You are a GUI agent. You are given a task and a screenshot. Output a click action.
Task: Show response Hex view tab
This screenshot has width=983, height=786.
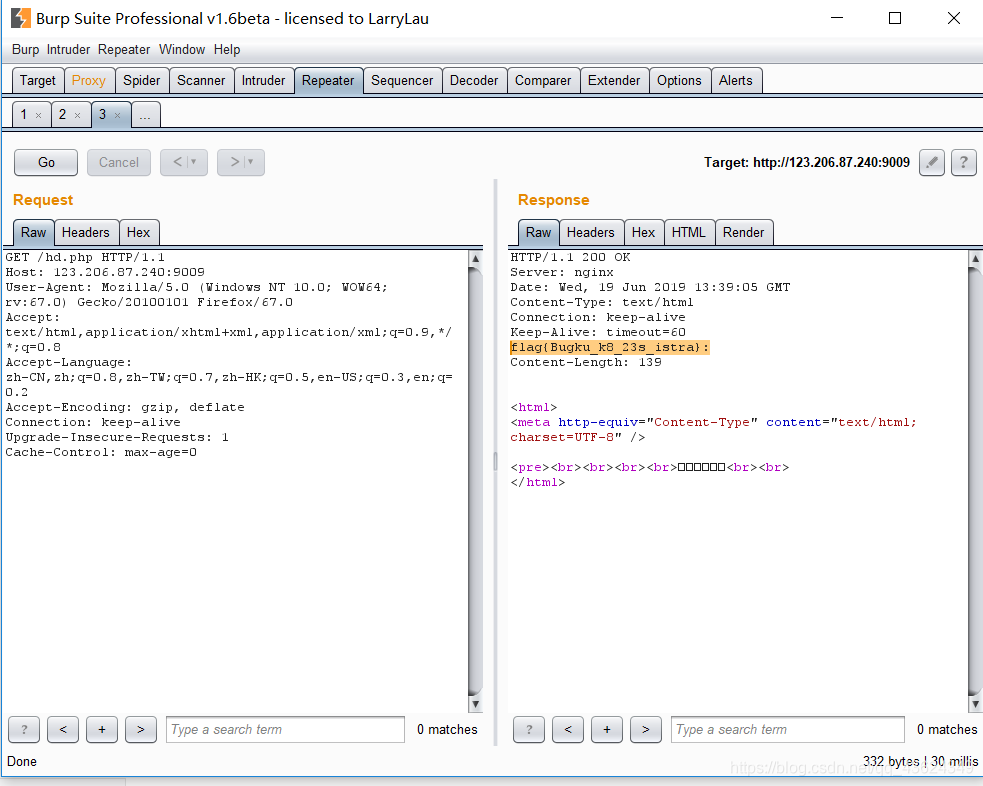643,233
